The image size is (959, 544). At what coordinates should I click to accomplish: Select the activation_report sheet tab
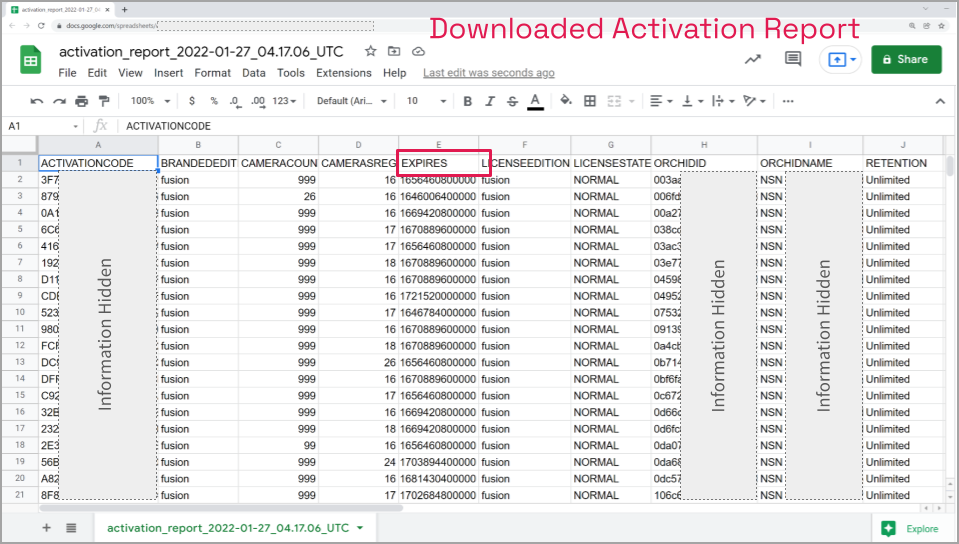pos(228,528)
